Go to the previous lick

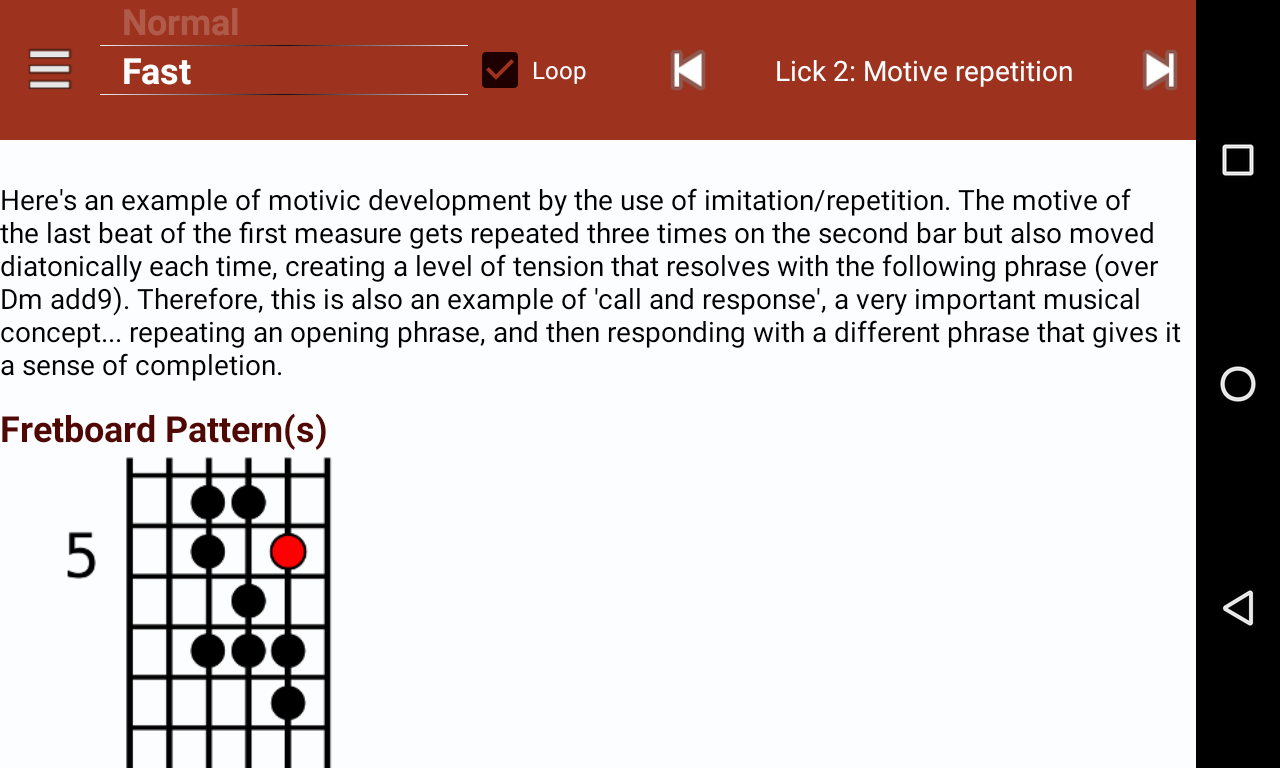[688, 71]
